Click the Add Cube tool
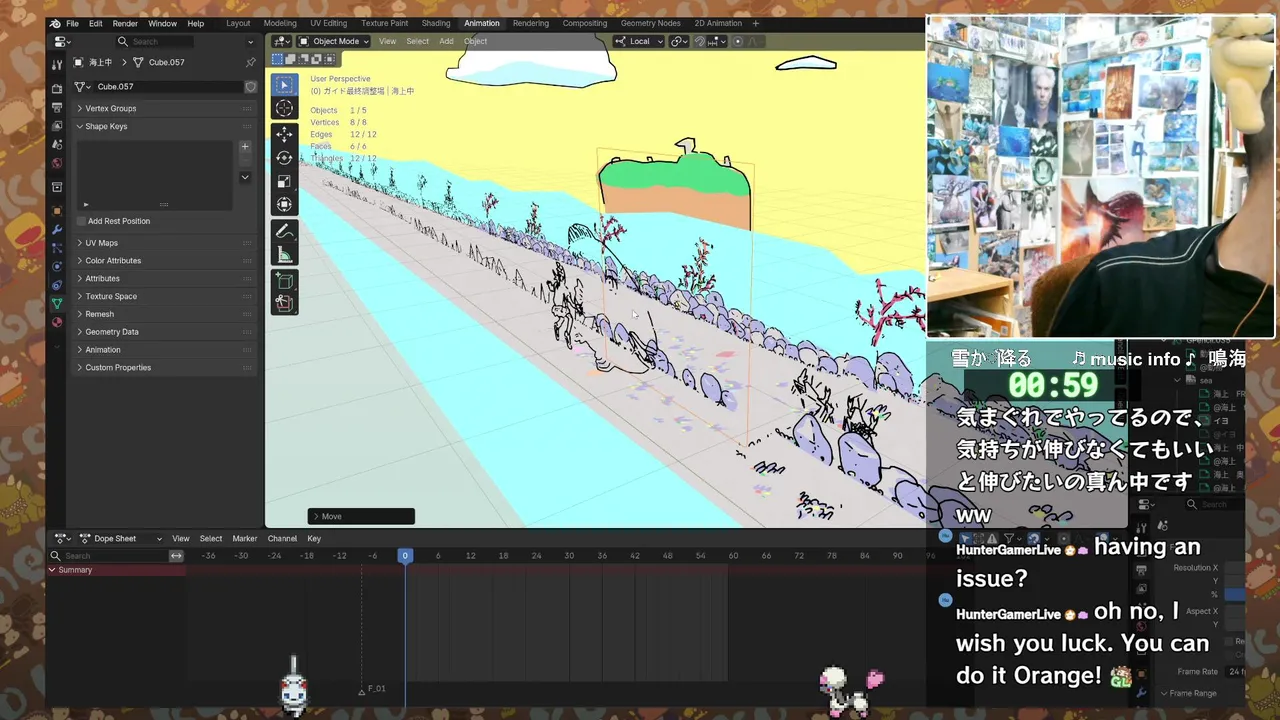The image size is (1280, 720). 284,281
